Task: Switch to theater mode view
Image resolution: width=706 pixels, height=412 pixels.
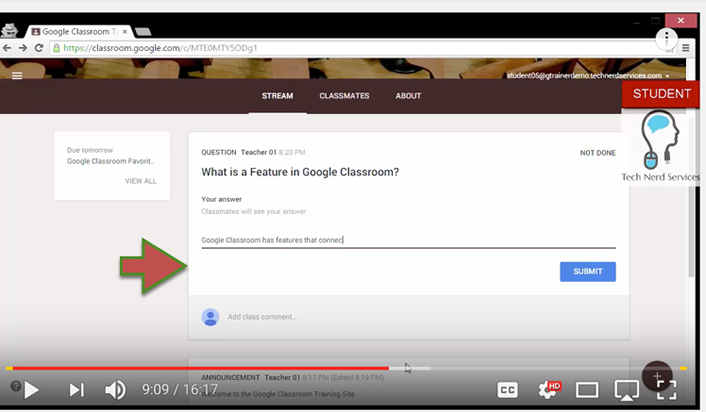Action: [587, 390]
